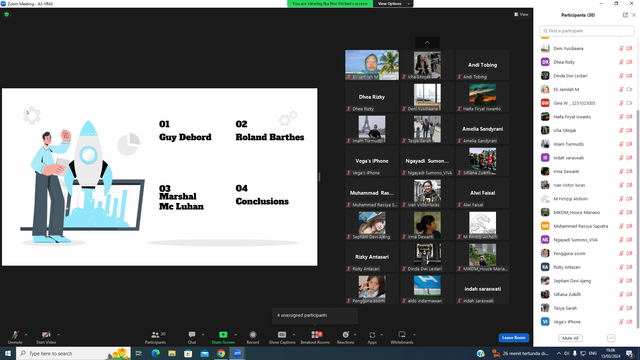Open Breakout Rooms
Screen dimensions: 640x360
click(315, 335)
